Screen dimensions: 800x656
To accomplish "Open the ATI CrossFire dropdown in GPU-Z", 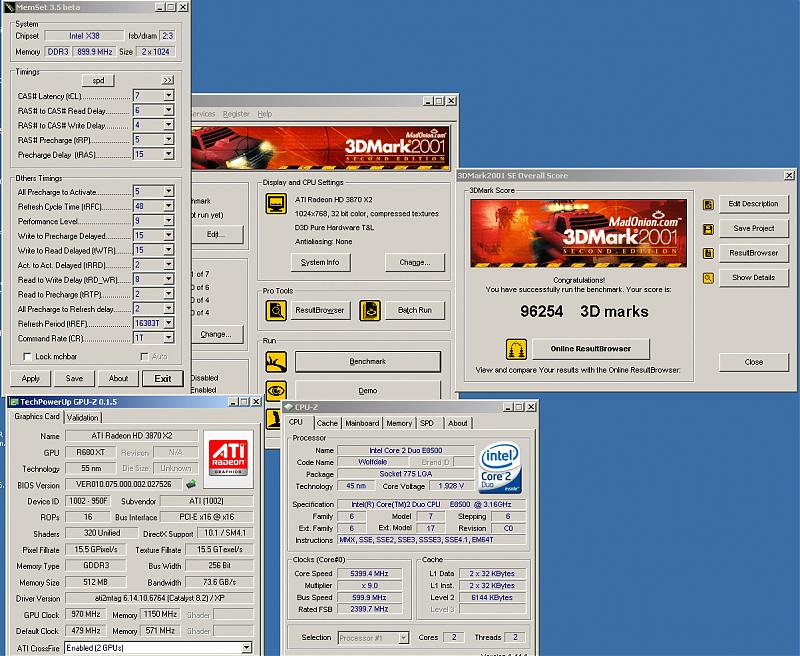I will pos(246,648).
